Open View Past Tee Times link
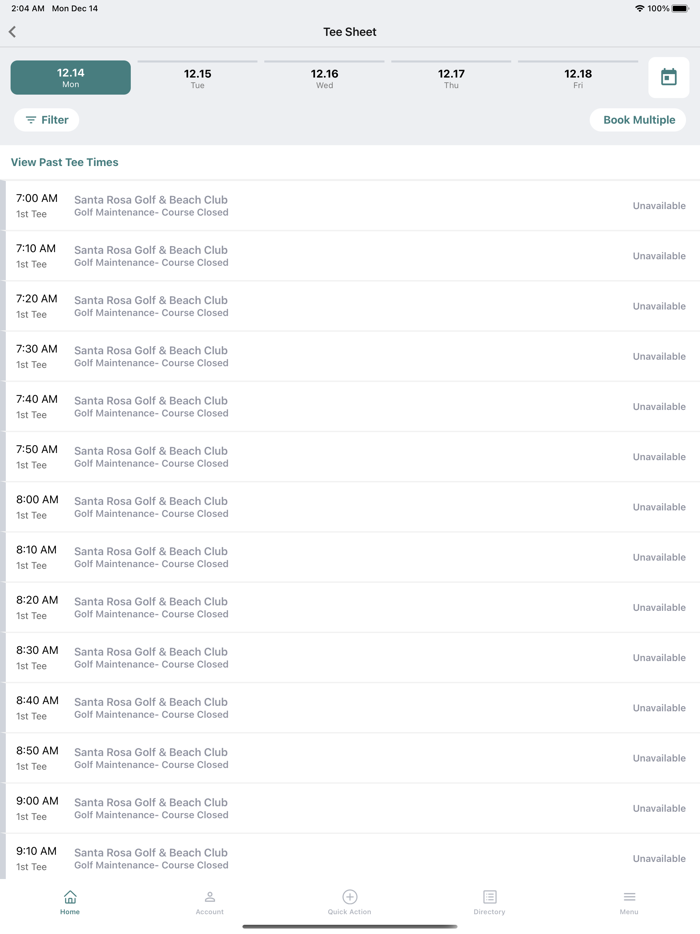 click(x=65, y=162)
